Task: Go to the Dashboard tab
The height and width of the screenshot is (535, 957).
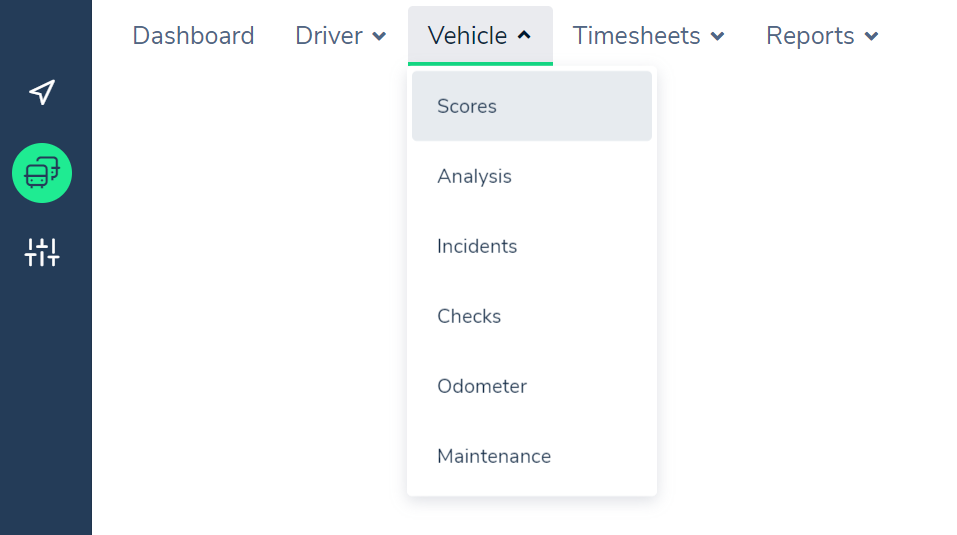Action: tap(193, 35)
